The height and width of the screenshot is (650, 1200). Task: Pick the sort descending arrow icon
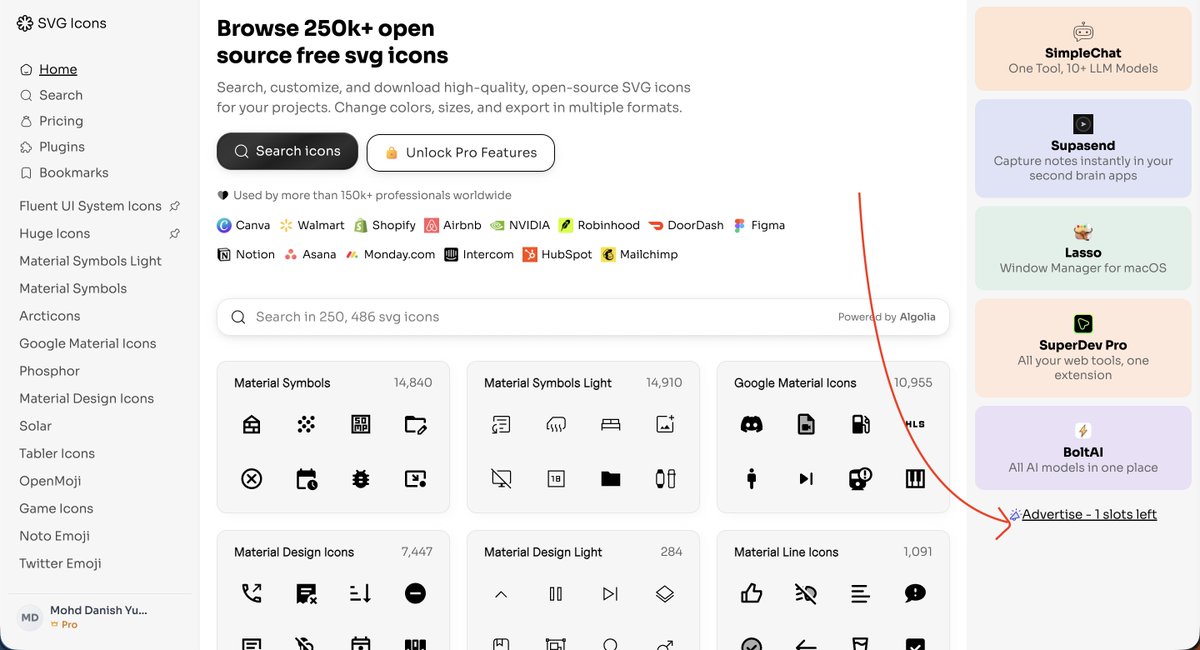tap(361, 593)
